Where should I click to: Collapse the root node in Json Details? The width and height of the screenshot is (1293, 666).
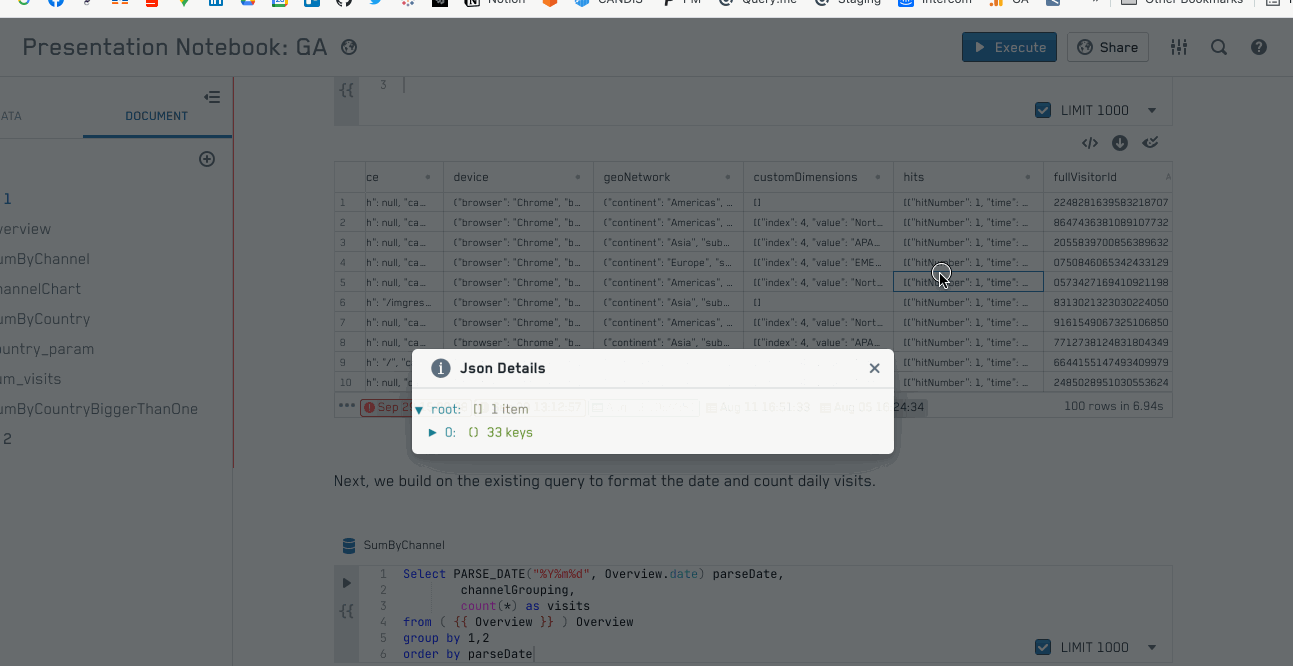[x=419, y=410]
